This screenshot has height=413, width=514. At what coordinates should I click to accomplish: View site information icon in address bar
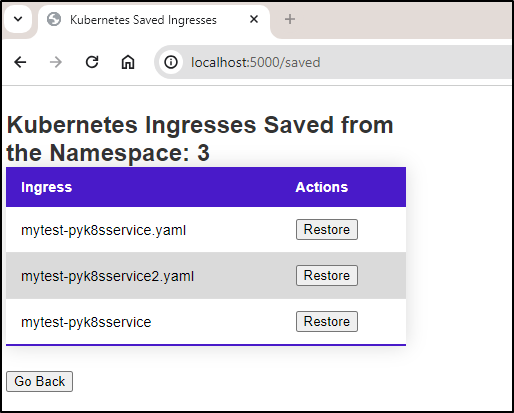171,62
